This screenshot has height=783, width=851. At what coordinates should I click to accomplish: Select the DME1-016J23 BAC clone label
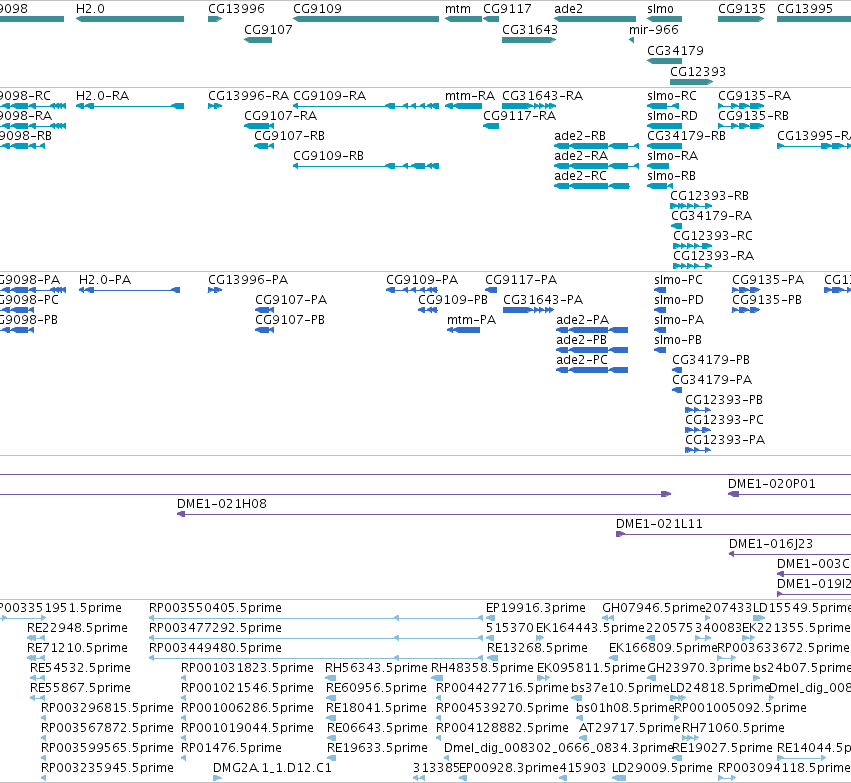(x=771, y=544)
